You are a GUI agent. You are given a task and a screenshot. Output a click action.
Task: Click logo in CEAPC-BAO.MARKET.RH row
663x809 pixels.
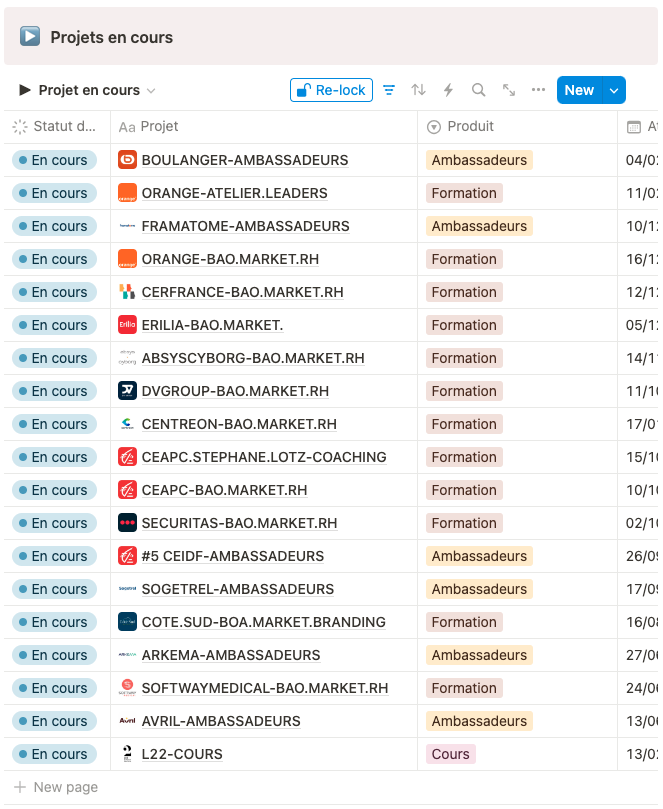click(127, 490)
